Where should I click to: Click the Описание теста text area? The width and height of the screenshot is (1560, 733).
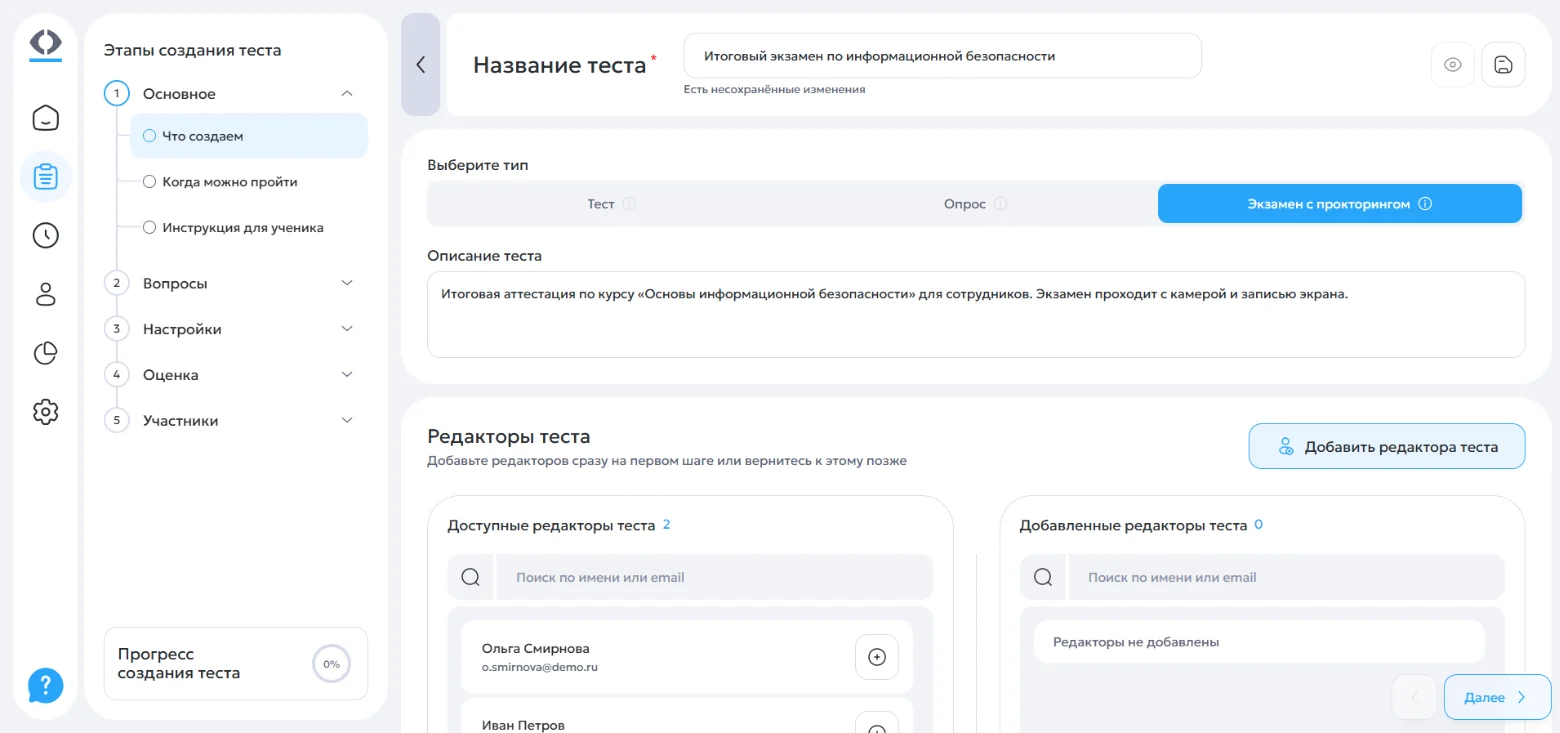[x=976, y=314]
